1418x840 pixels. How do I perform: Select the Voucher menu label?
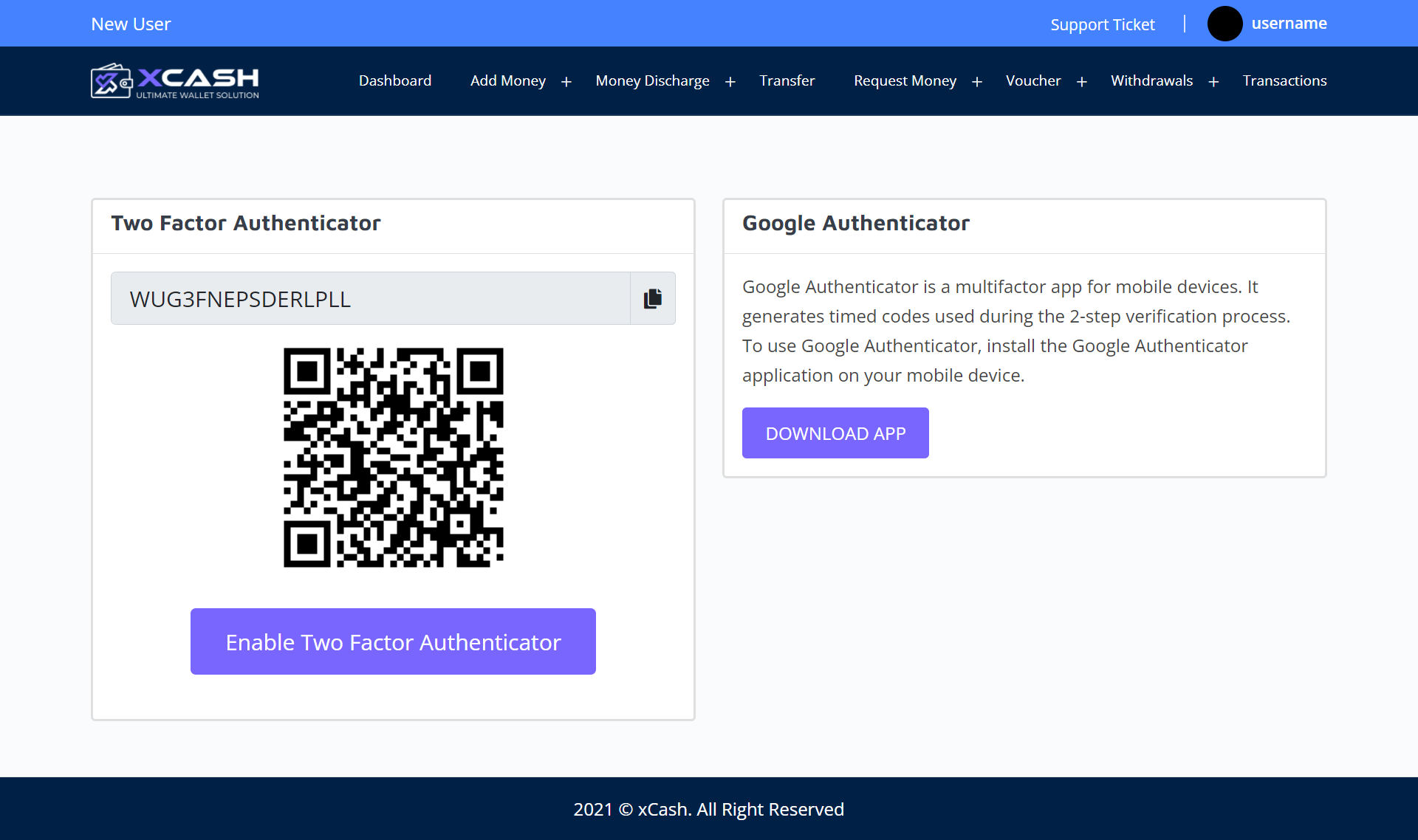tap(1032, 80)
